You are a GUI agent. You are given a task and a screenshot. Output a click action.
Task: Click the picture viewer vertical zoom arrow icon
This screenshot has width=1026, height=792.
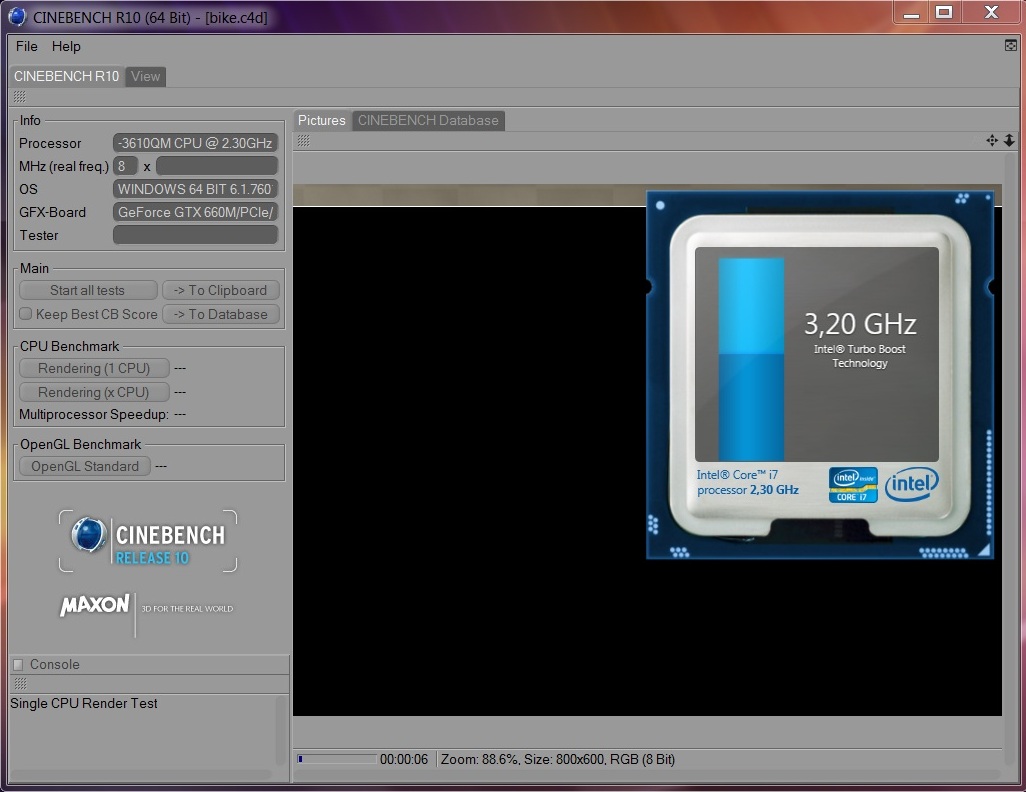tap(1009, 140)
